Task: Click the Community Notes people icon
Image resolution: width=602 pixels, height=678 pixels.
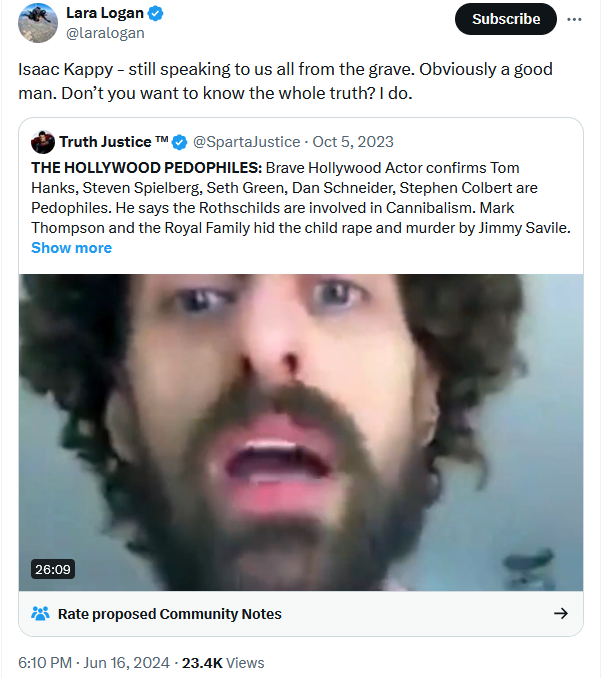Action: pos(40,614)
